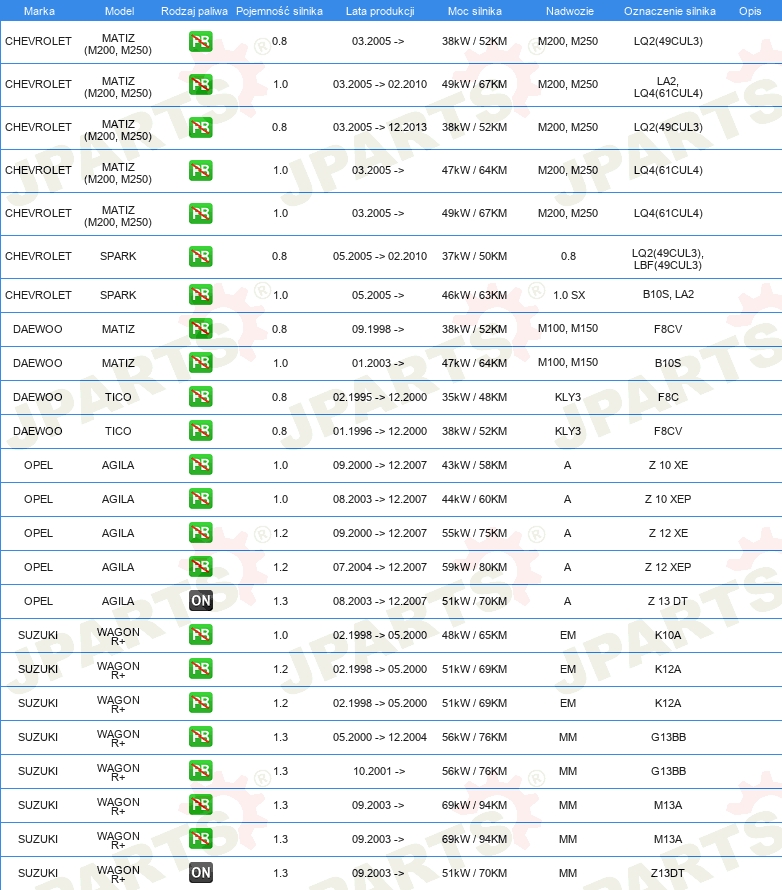Click the Model column header
Screen dimensions: 782x890
119,11
